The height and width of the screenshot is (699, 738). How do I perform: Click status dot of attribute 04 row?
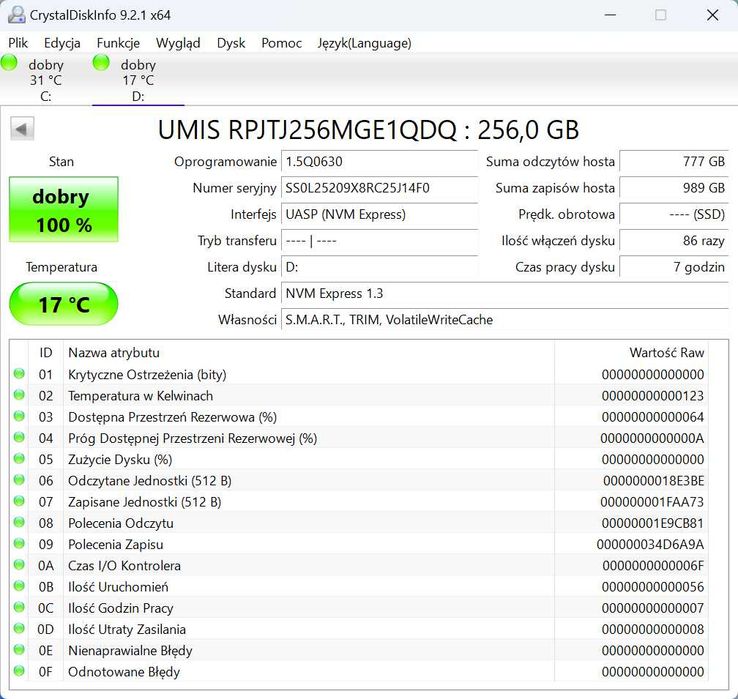pyautogui.click(x=19, y=437)
